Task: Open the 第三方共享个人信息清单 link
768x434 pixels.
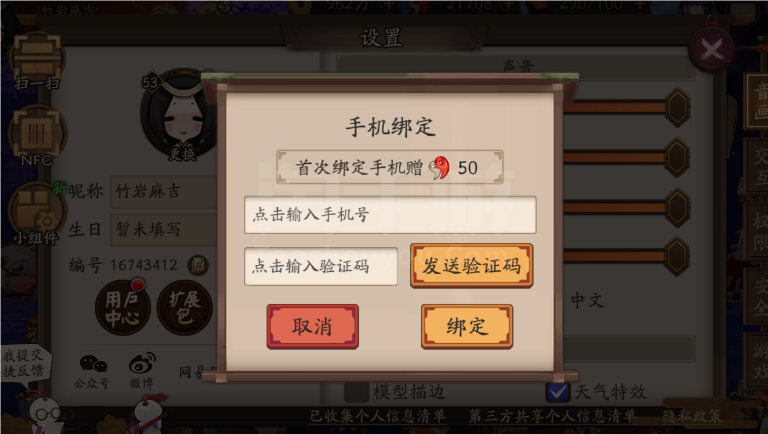Action: click(x=552, y=416)
